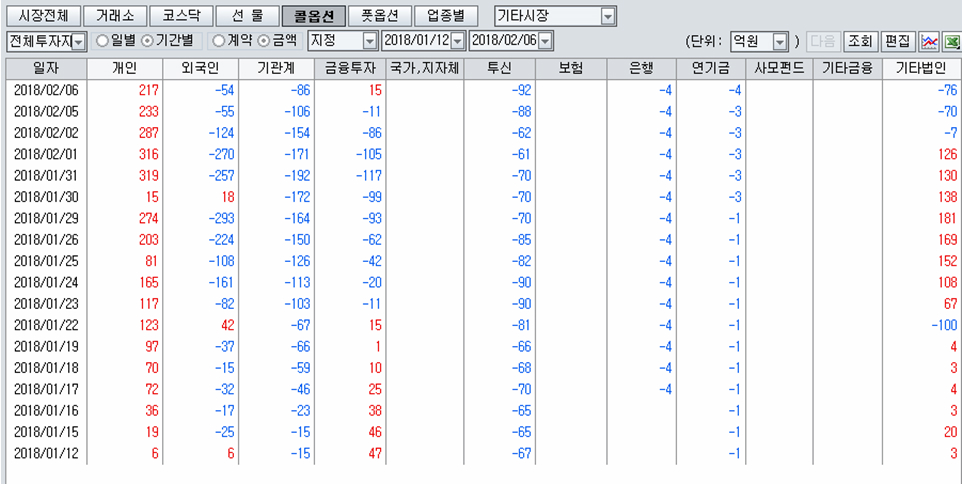Expand the 기타시장 dropdown
The image size is (966, 488).
(608, 17)
